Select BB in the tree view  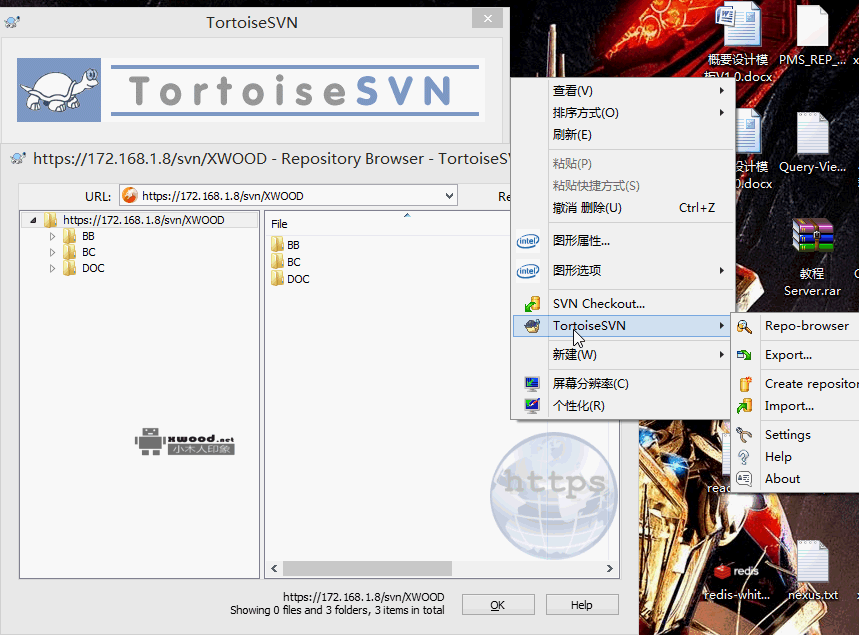tap(88, 236)
